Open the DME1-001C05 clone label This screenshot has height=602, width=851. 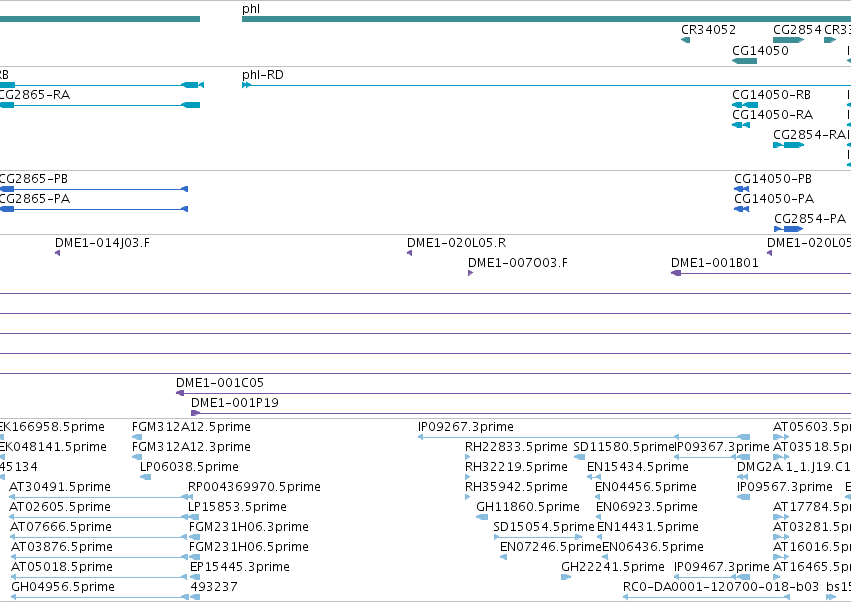click(x=220, y=383)
